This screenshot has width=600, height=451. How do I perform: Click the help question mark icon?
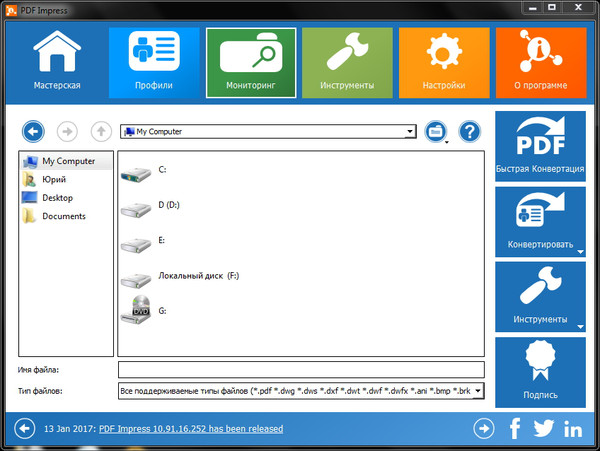(x=469, y=131)
